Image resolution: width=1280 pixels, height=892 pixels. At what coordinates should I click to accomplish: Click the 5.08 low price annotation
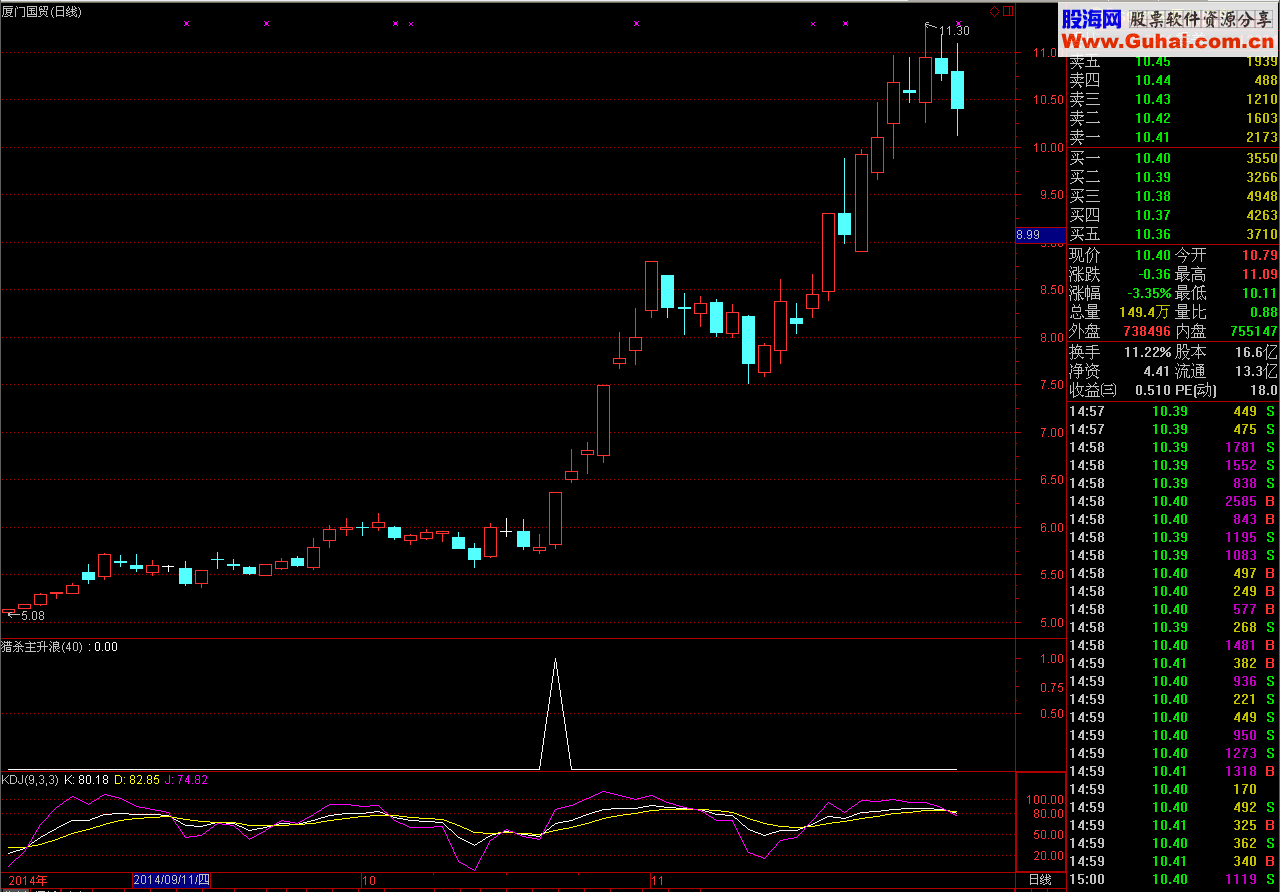(x=32, y=616)
